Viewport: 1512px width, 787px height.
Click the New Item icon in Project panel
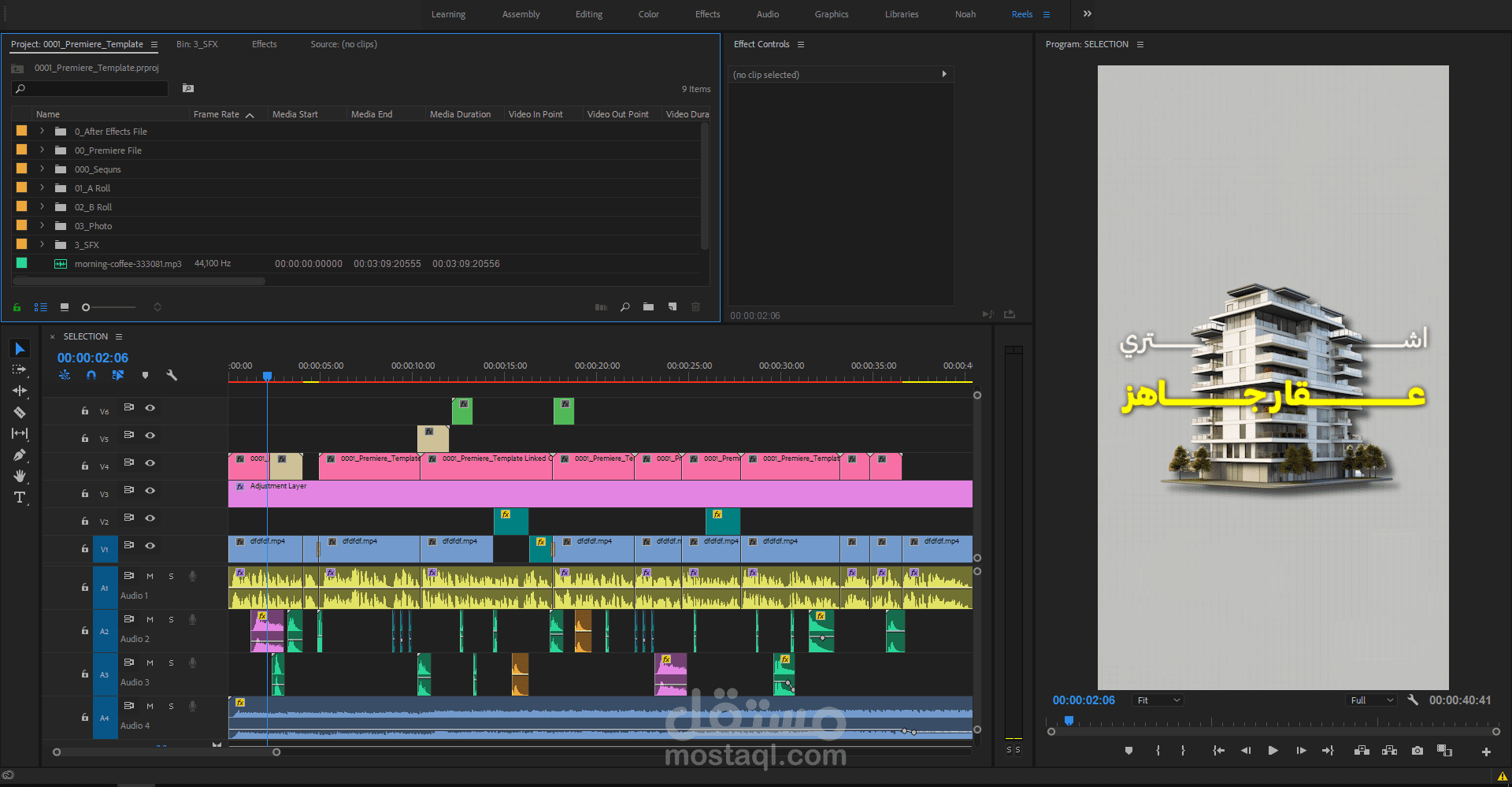click(673, 306)
